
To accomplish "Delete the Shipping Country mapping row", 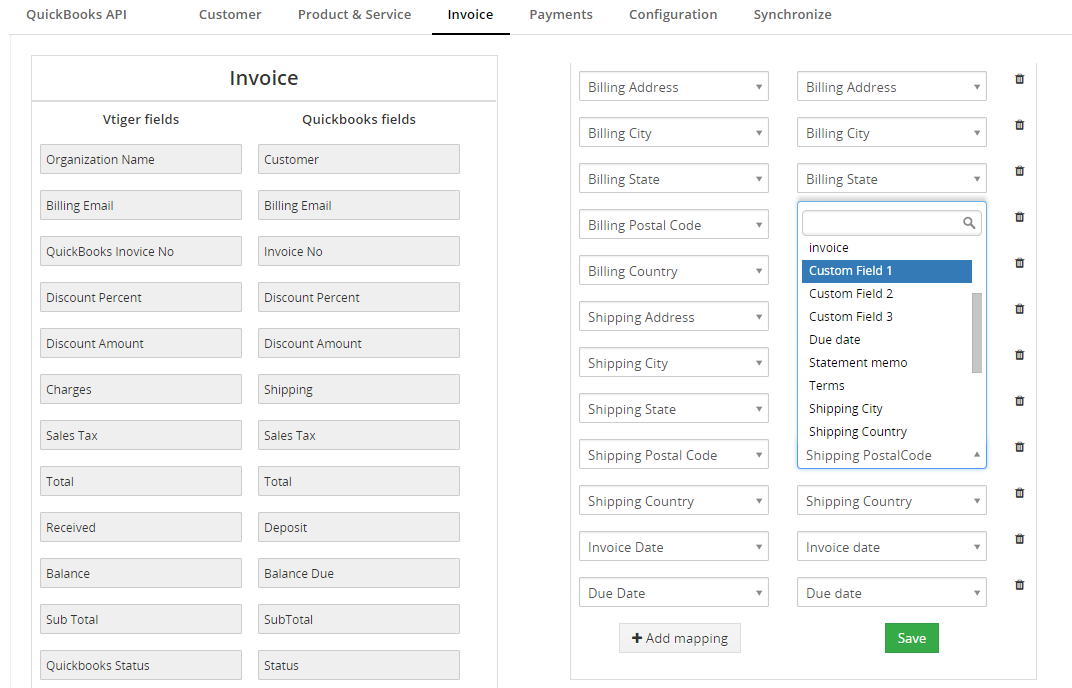I will [x=1019, y=493].
